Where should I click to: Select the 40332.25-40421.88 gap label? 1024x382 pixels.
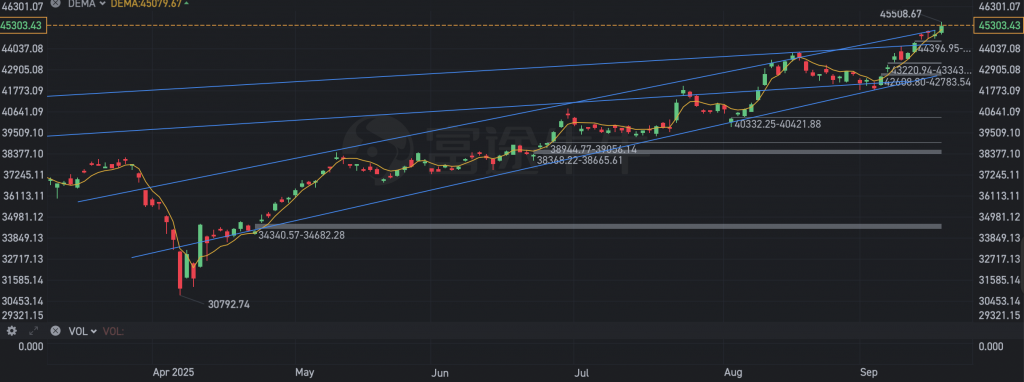point(778,124)
